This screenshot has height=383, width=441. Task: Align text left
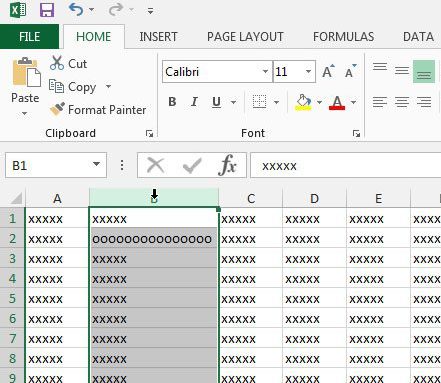tap(380, 102)
